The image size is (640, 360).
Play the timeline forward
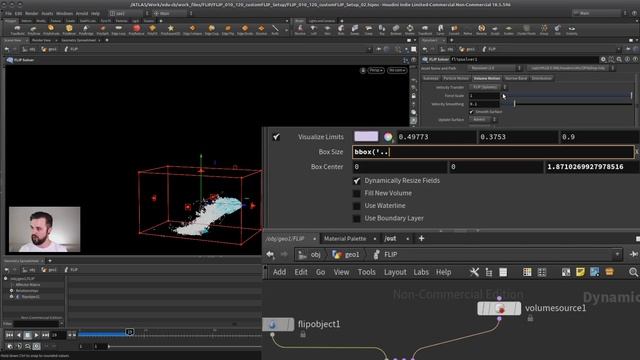coord(36,335)
